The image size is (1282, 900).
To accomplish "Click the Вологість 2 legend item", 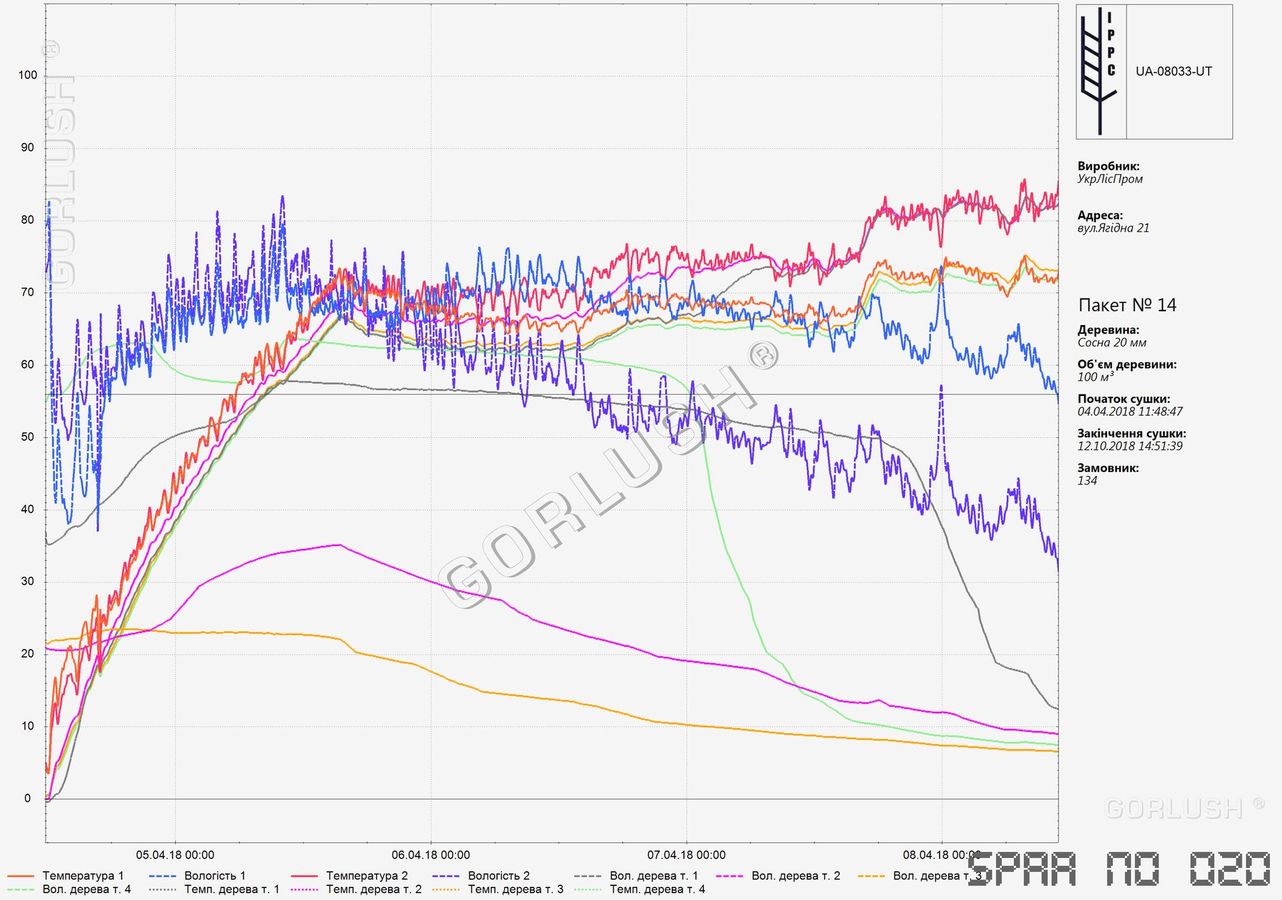I will pyautogui.click(x=499, y=876).
